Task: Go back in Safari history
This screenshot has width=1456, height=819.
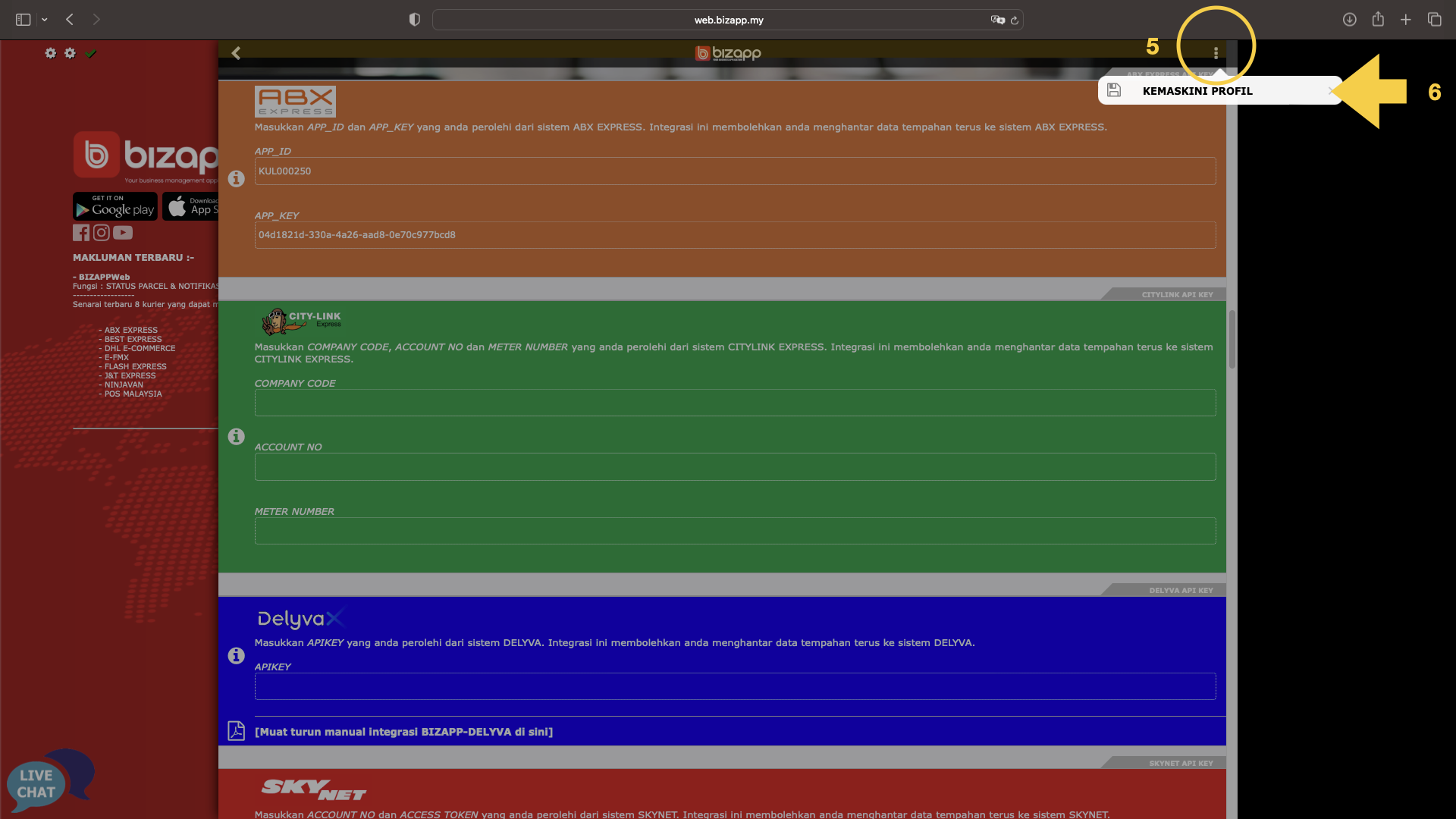Action: [x=70, y=20]
